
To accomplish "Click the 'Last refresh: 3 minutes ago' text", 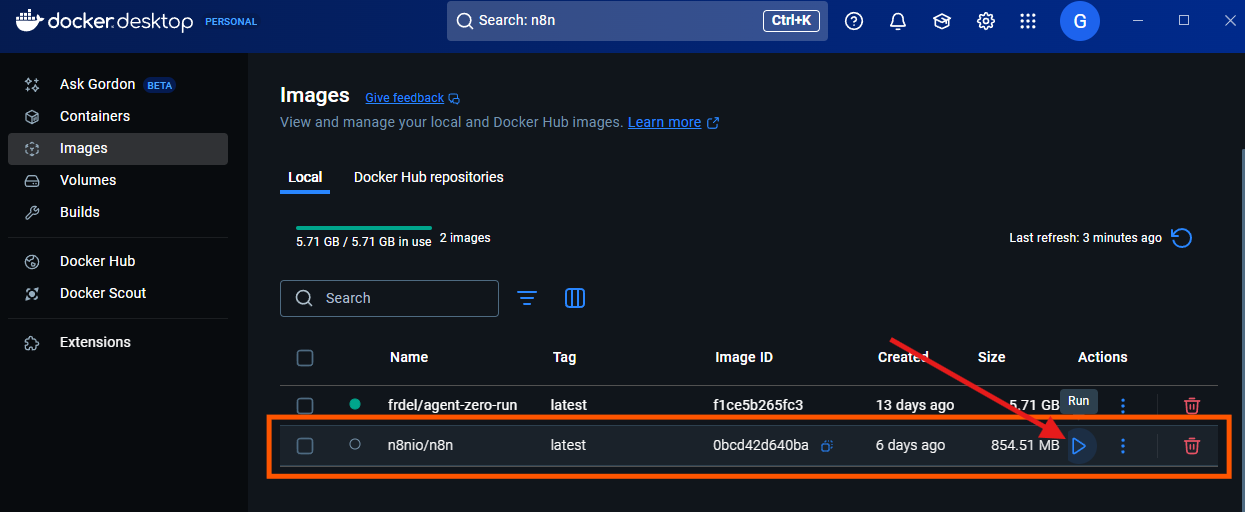I will [1086, 238].
